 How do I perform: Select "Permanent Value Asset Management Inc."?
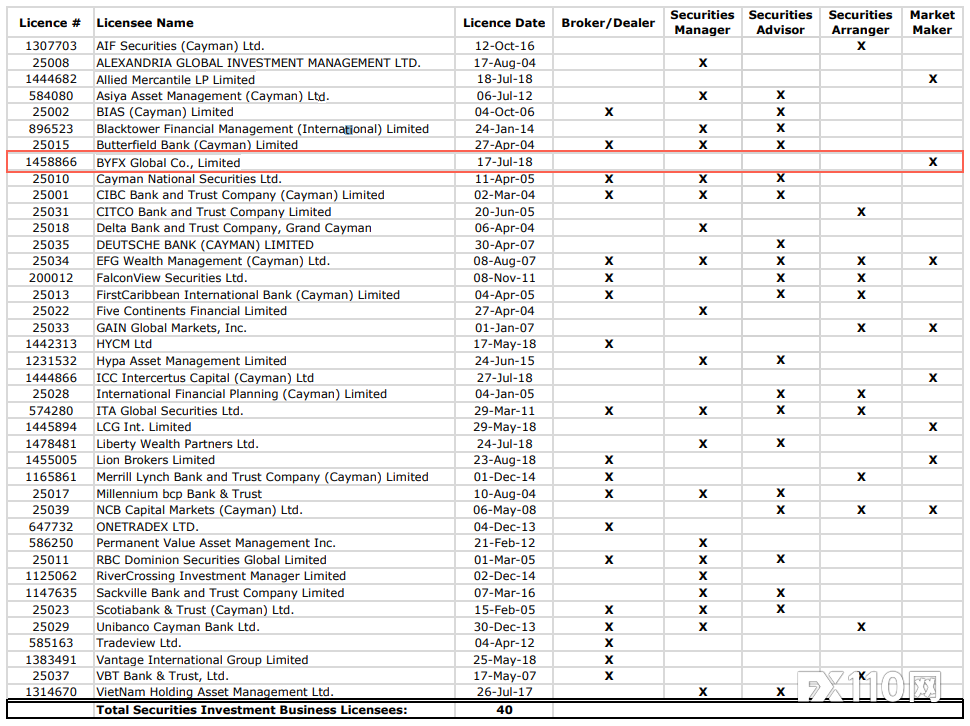(x=216, y=543)
